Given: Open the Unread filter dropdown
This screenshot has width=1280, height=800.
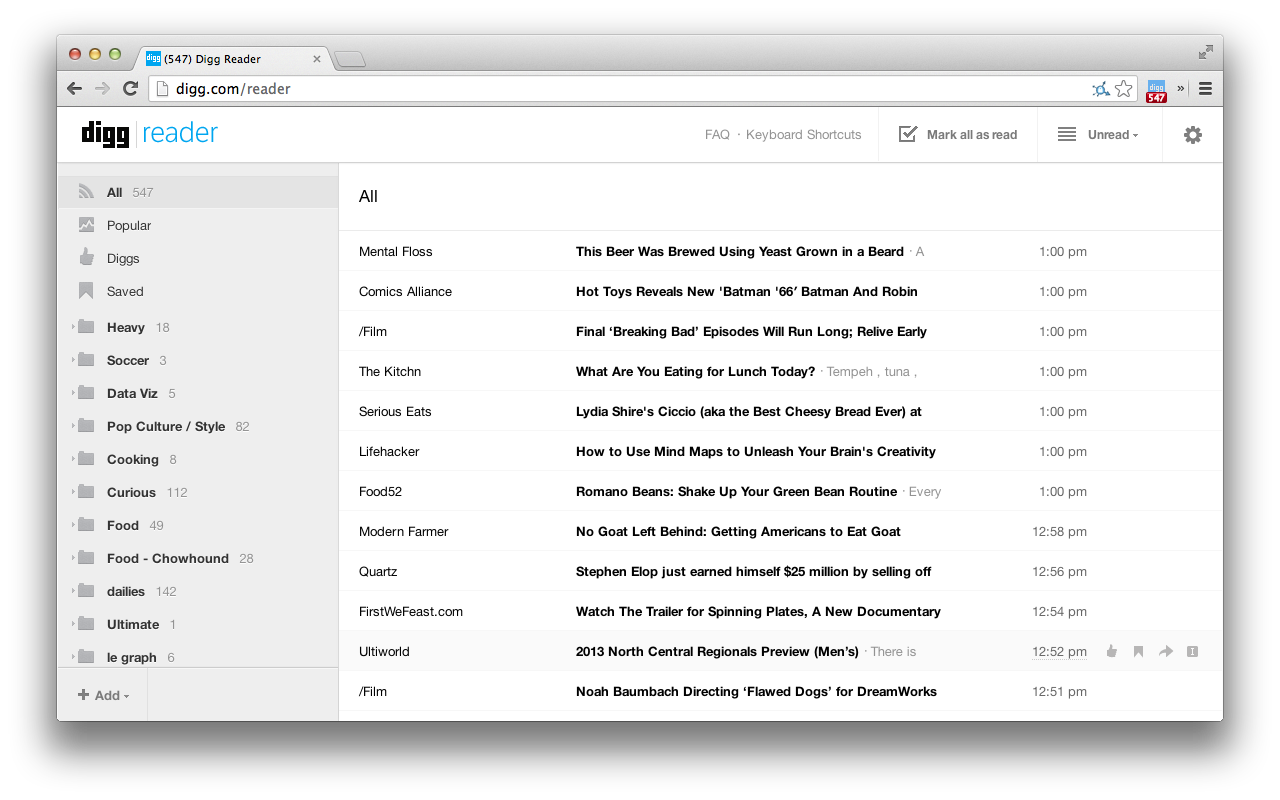Looking at the screenshot, I should (x=1112, y=135).
